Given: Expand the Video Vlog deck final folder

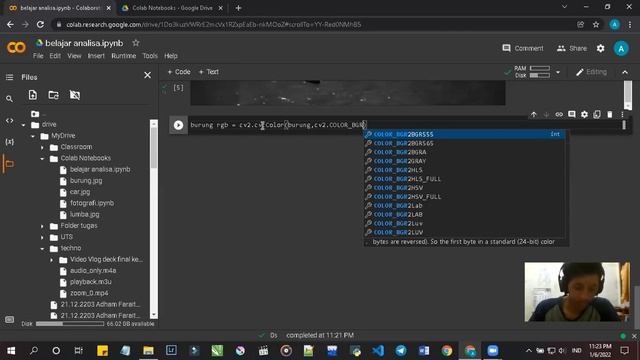Looking at the screenshot, I should pyautogui.click(x=52, y=260).
